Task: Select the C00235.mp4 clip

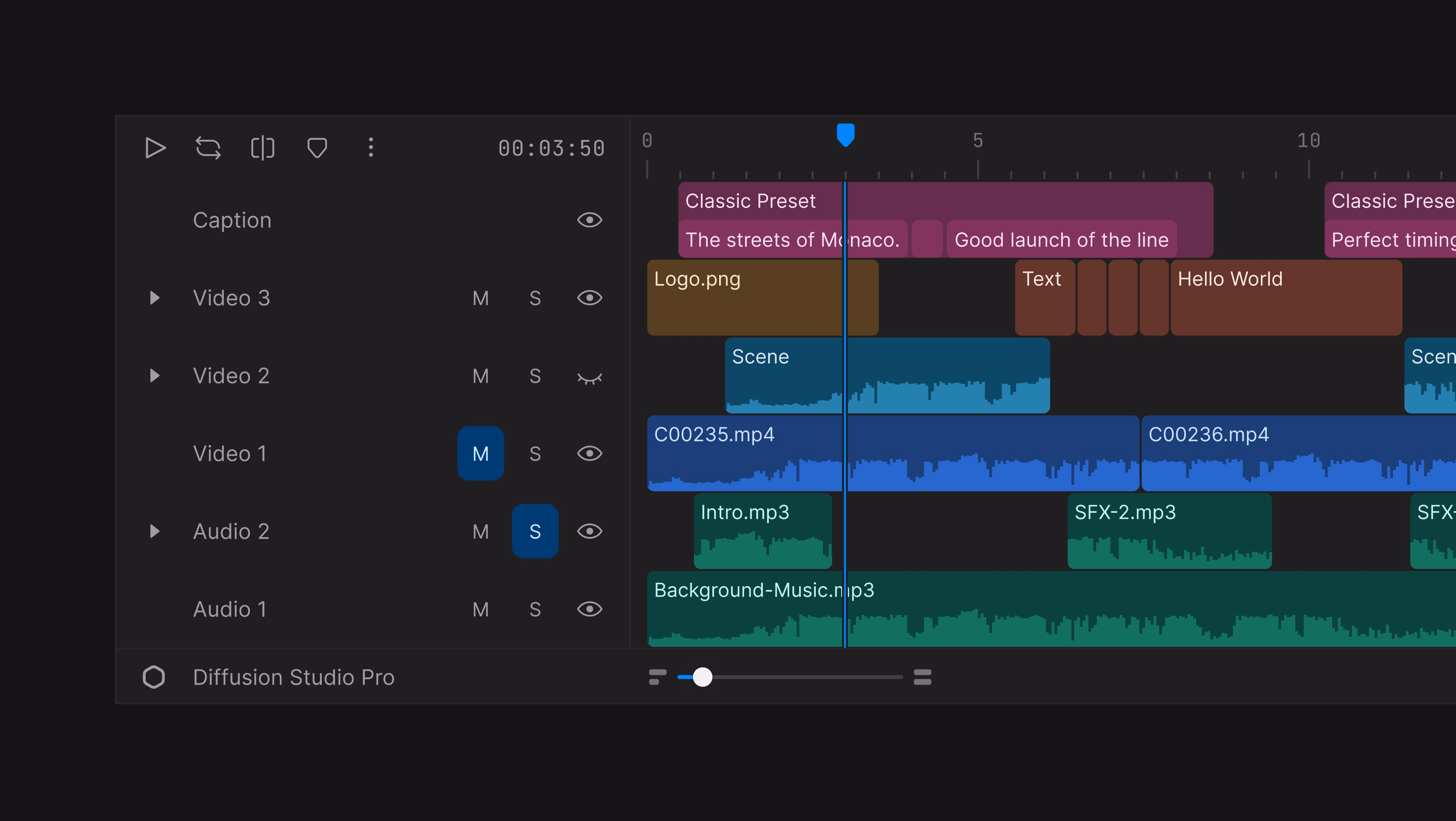Action: pos(893,453)
